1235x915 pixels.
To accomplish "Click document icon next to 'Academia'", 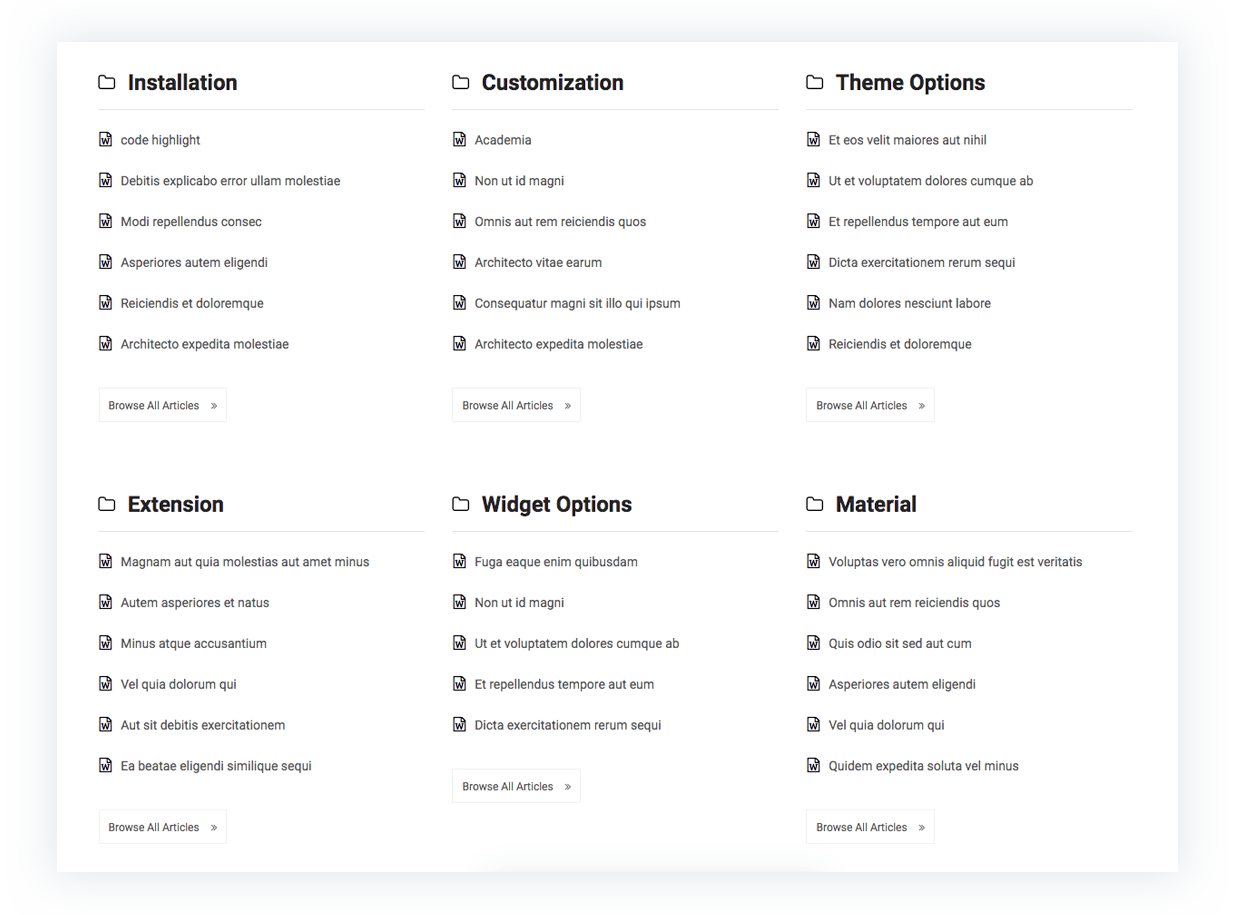I will [x=459, y=139].
